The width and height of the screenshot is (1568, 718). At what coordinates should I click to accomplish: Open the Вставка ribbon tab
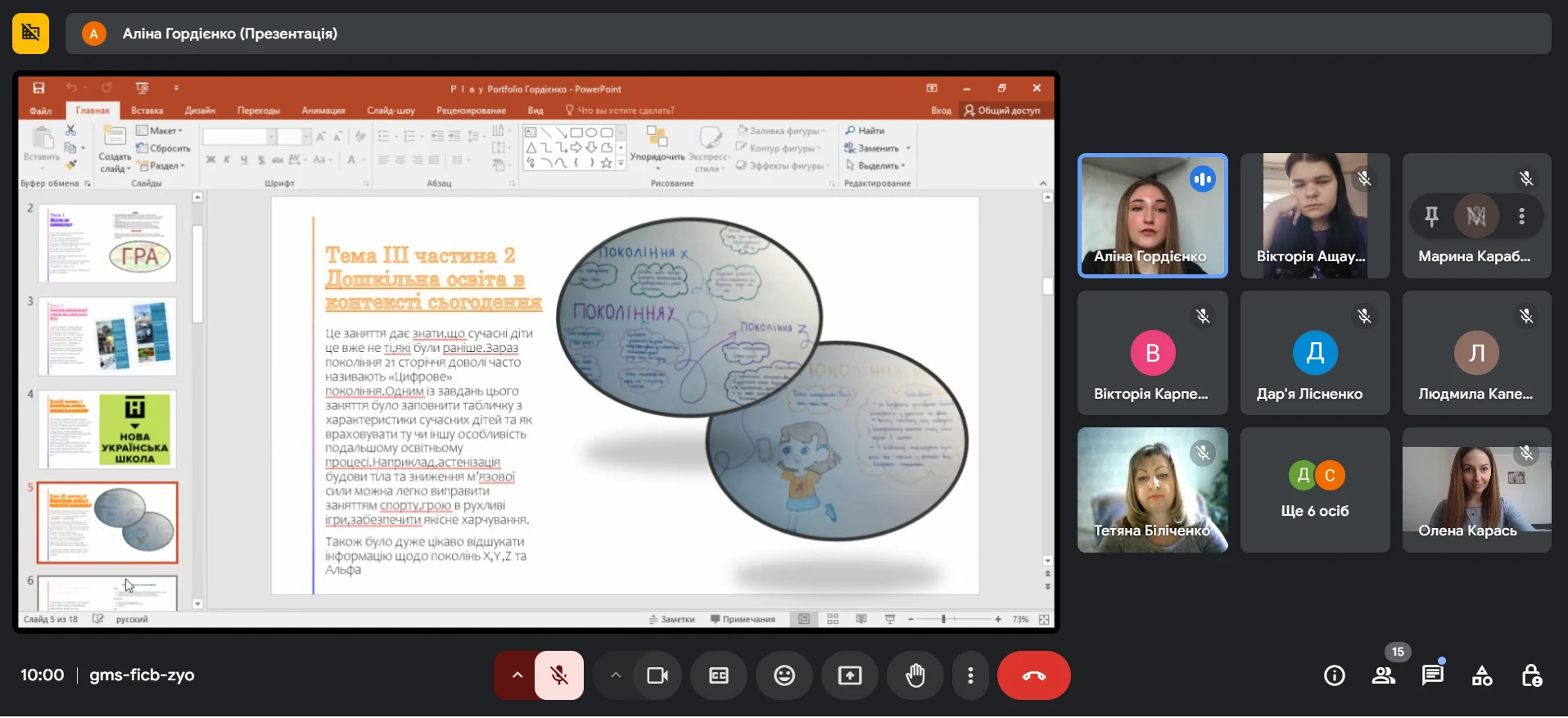point(147,111)
